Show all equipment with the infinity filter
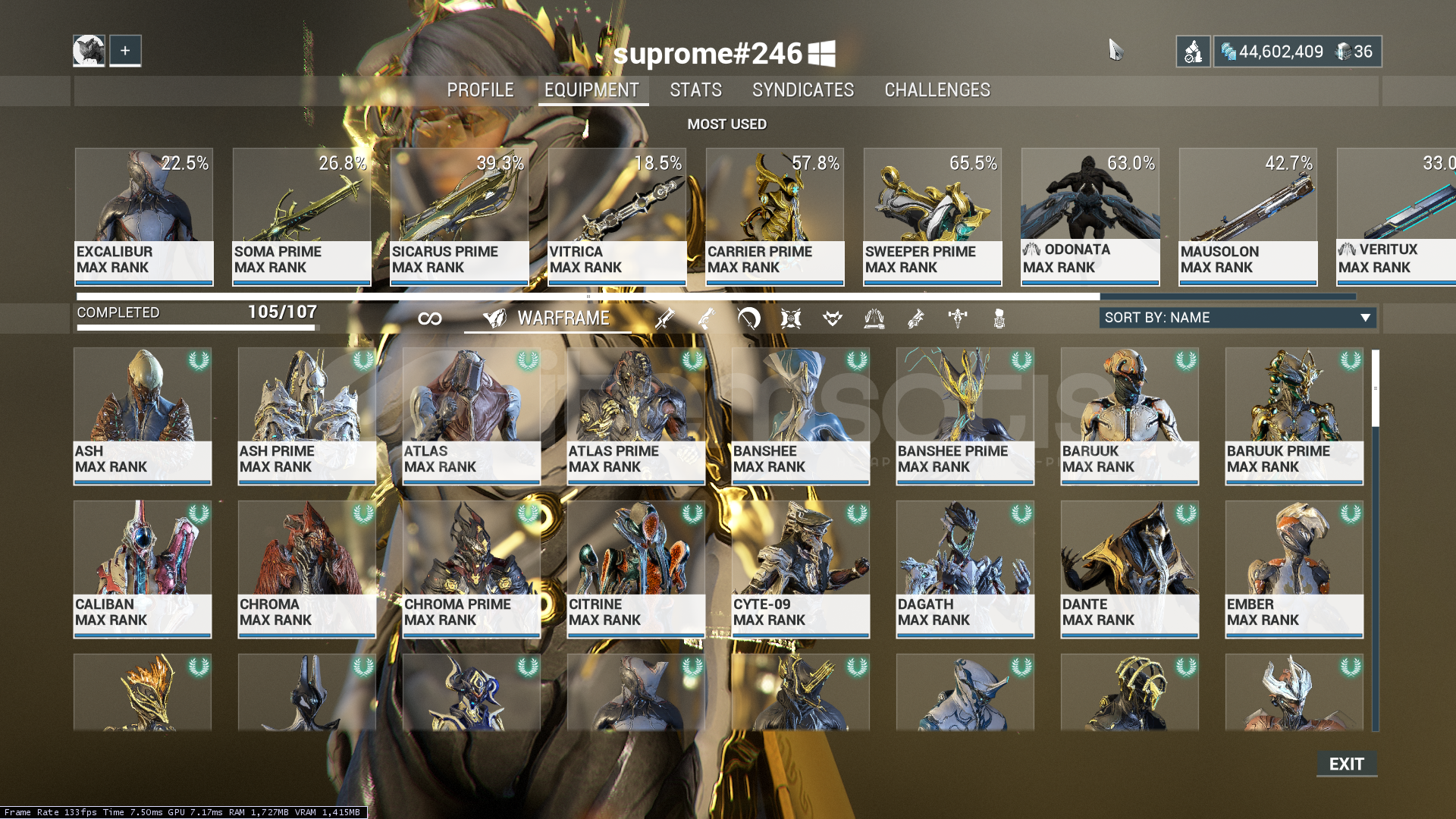 [430, 318]
